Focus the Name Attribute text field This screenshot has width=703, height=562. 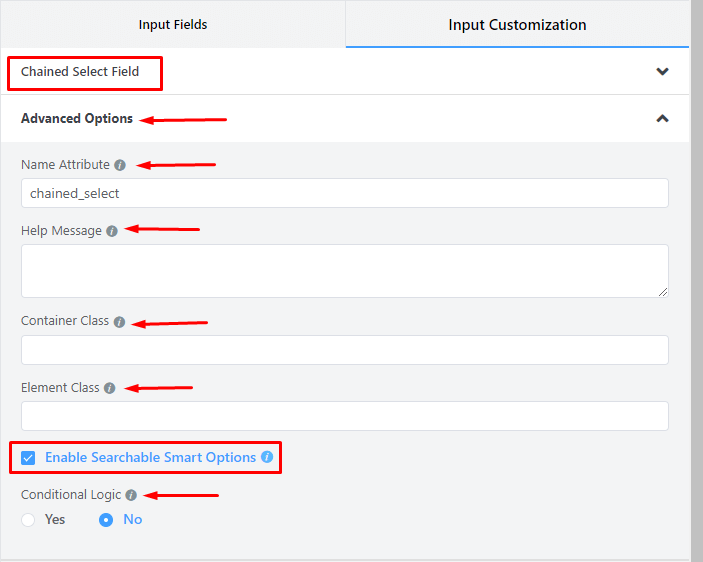[344, 193]
